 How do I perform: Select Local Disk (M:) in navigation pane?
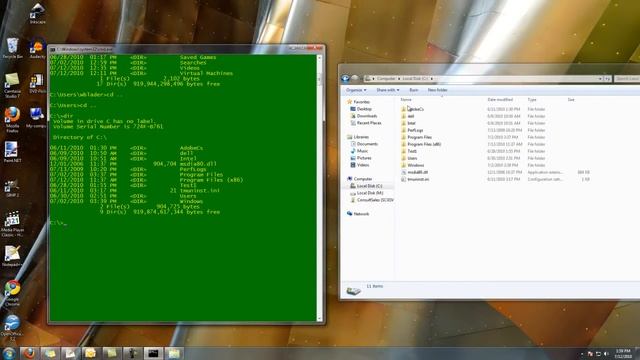367,193
